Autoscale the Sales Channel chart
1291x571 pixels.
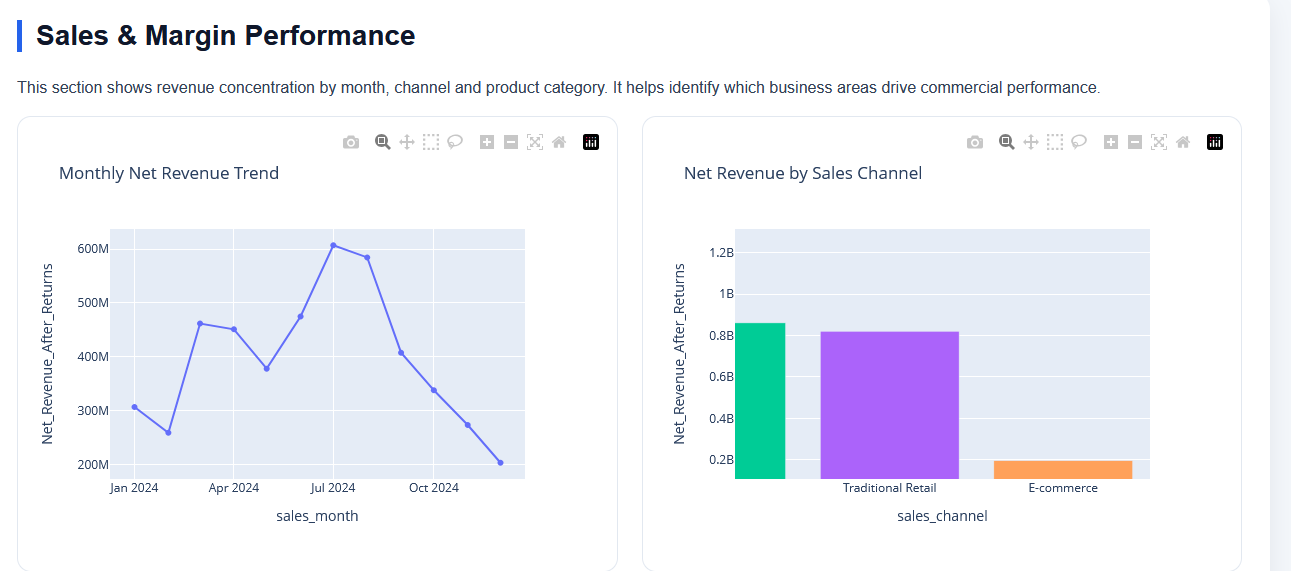coord(1159,142)
